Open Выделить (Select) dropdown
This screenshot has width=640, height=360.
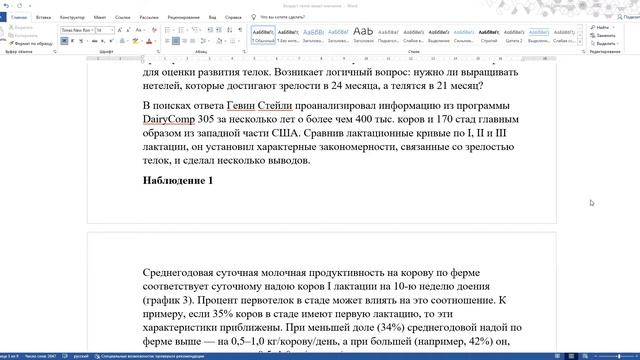(605, 43)
